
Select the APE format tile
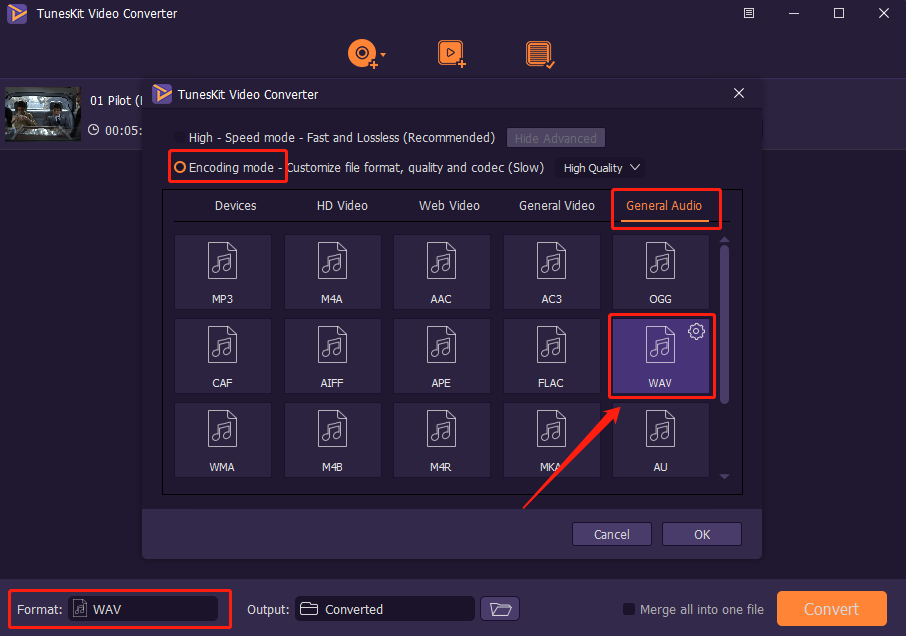(x=441, y=356)
